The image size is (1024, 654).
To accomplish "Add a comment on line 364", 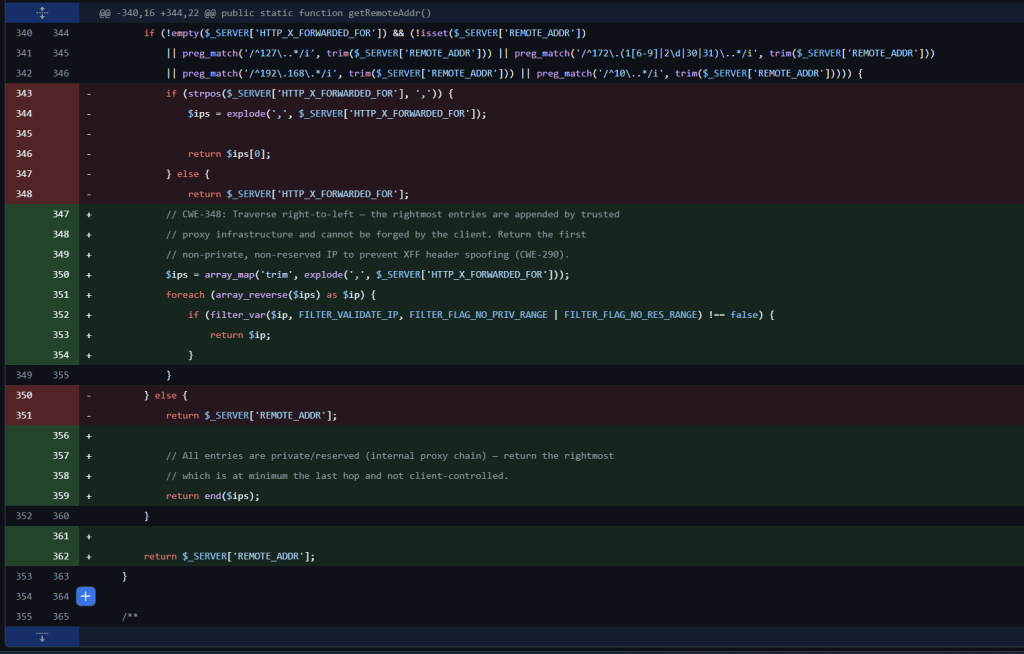I will click(x=86, y=596).
